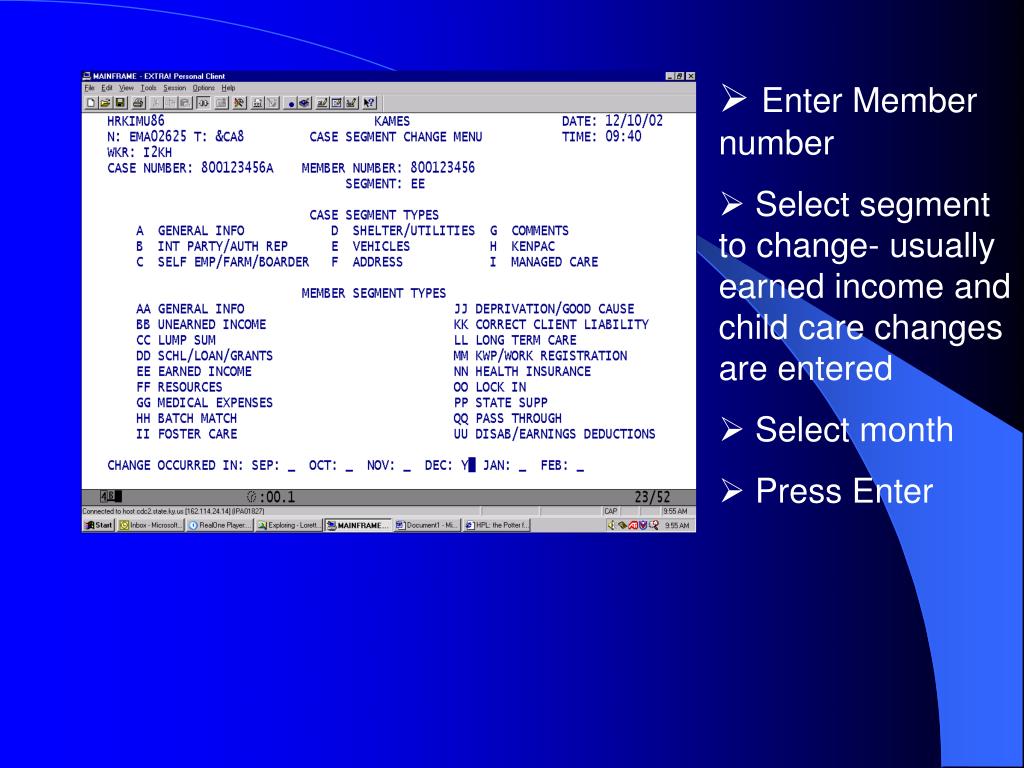Open the Help menu
Screen dimensions: 1024x768
tap(228, 88)
